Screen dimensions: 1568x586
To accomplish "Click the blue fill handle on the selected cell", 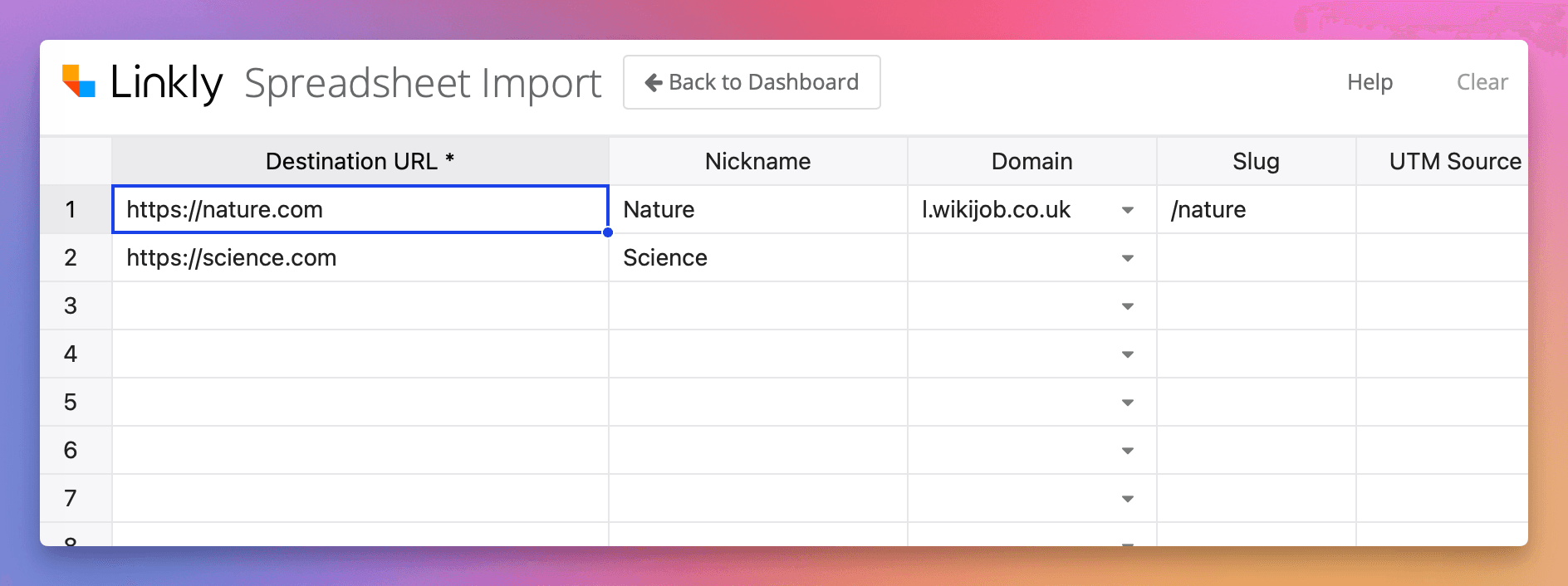I will pyautogui.click(x=608, y=232).
